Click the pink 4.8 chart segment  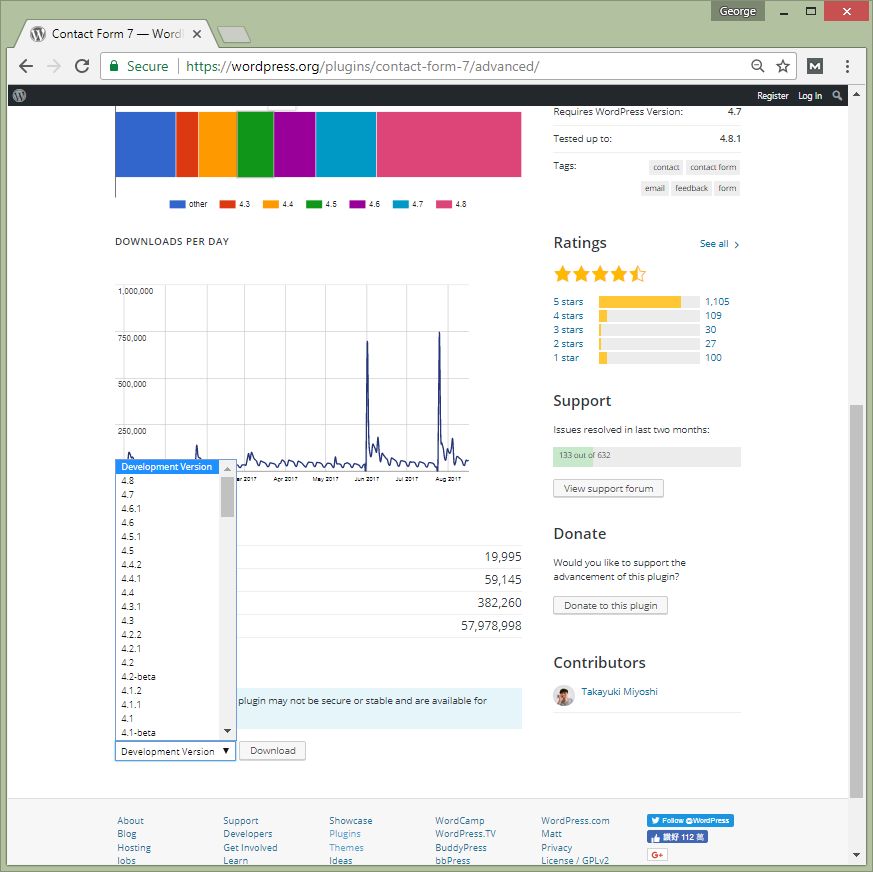449,144
